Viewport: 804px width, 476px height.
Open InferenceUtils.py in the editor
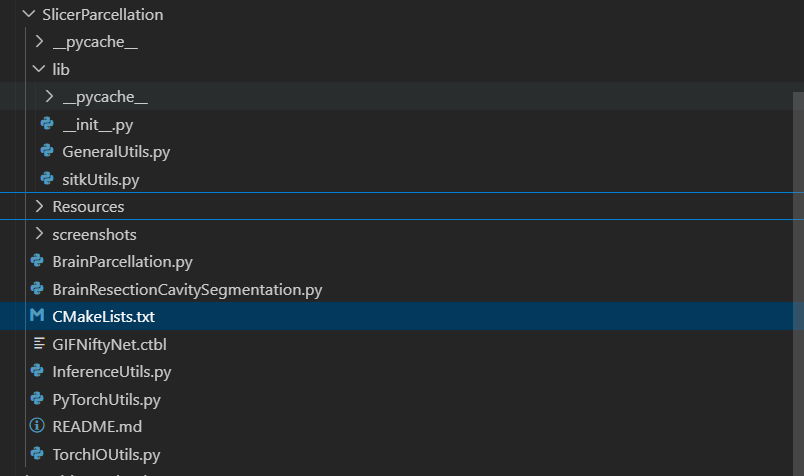pos(112,372)
